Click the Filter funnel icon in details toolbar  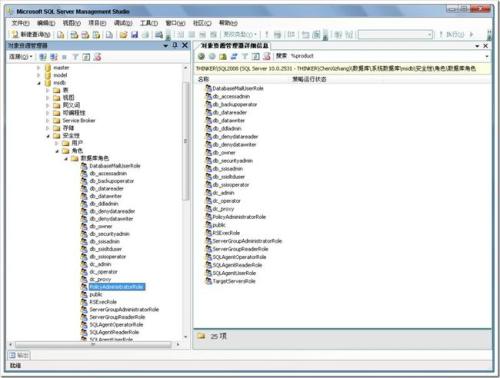coord(245,56)
